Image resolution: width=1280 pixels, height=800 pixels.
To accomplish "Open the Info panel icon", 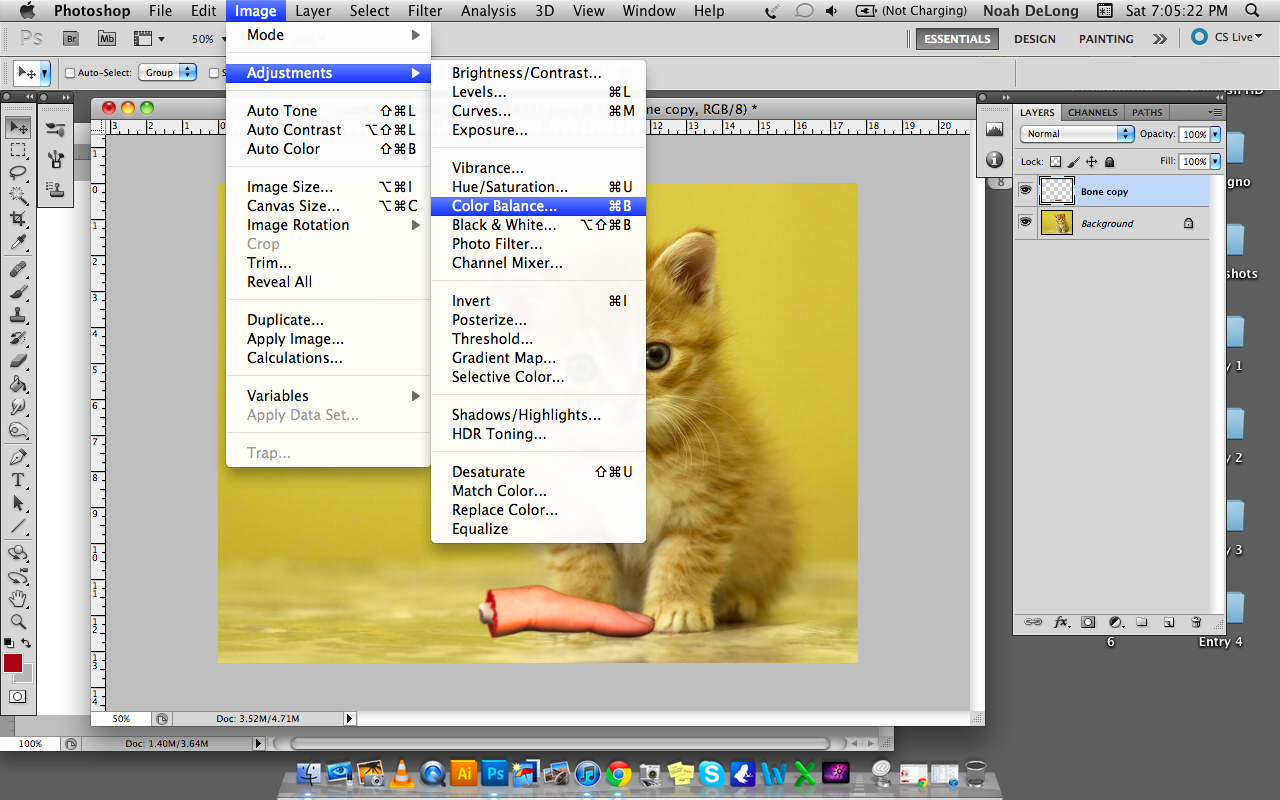I will click(994, 160).
